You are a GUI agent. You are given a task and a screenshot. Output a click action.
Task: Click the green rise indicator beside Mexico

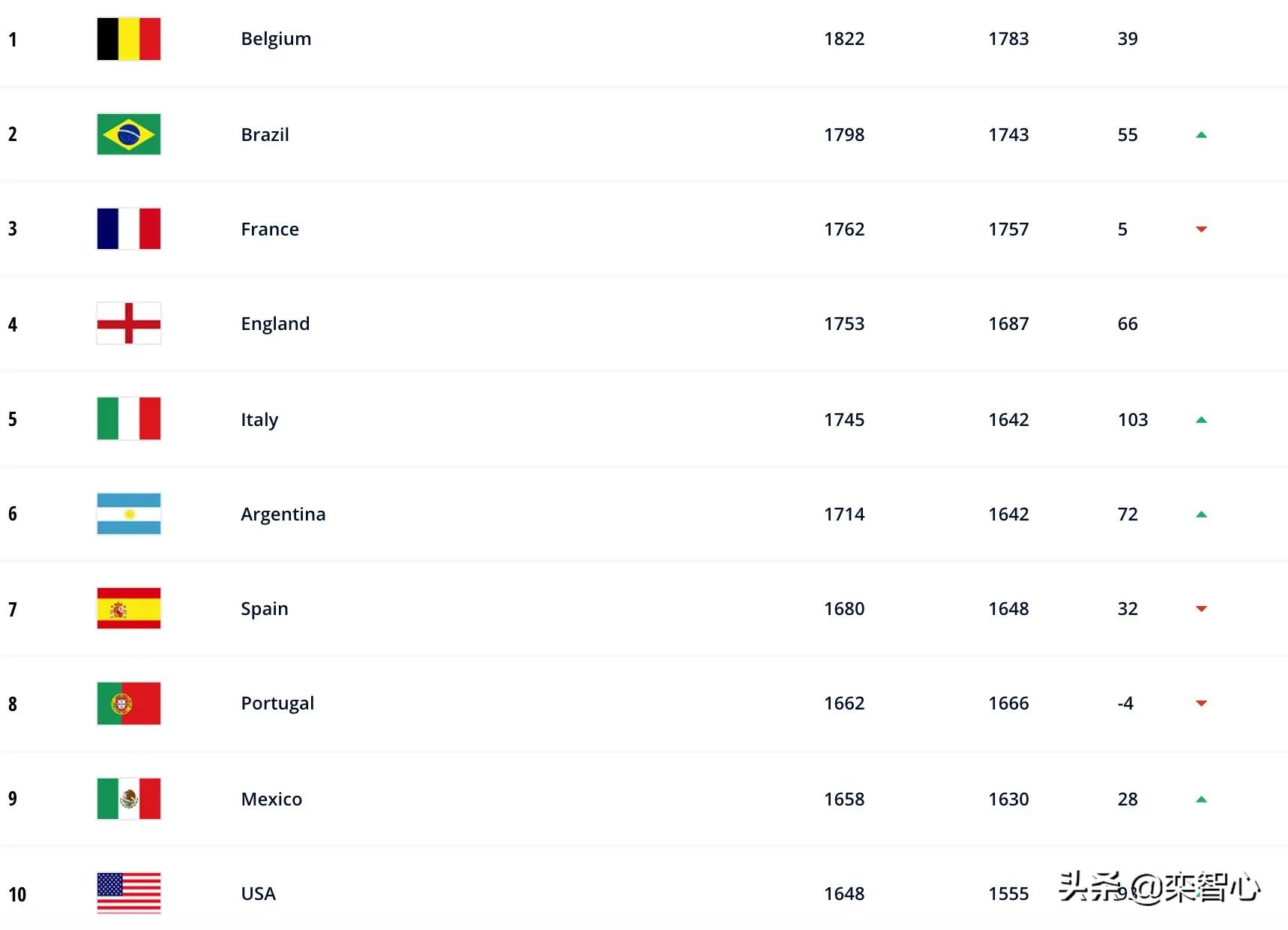coord(1201,799)
